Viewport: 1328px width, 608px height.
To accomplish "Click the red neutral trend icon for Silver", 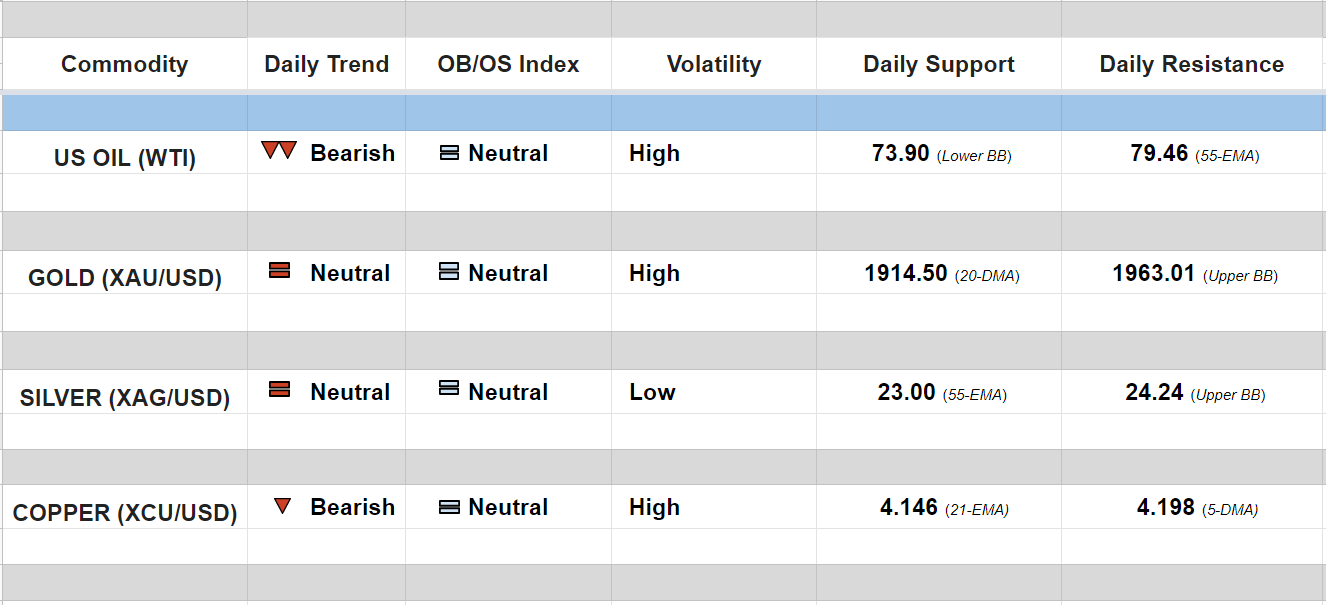I will (280, 390).
